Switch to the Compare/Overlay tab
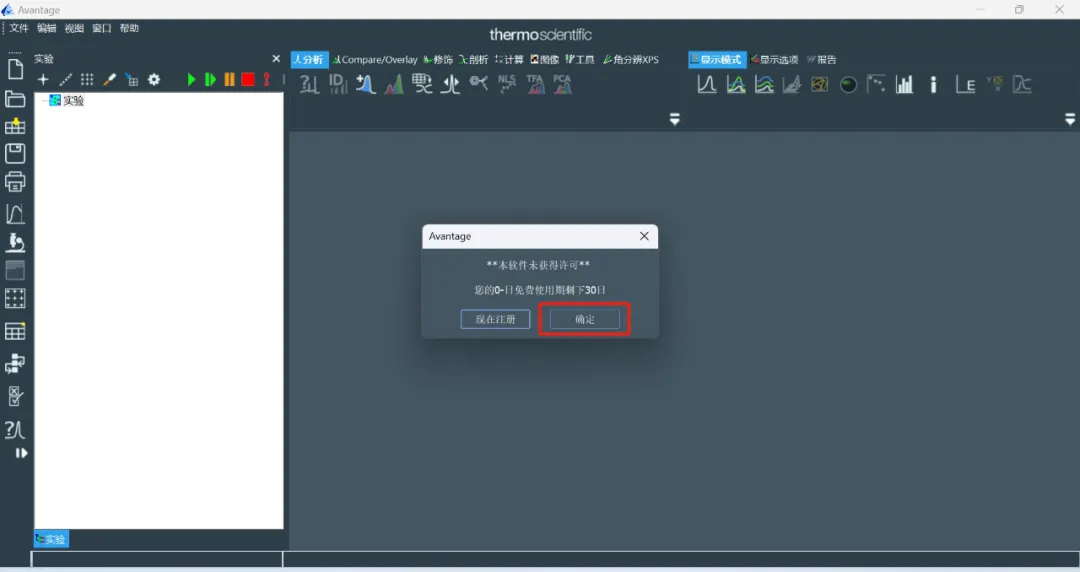 coord(375,59)
